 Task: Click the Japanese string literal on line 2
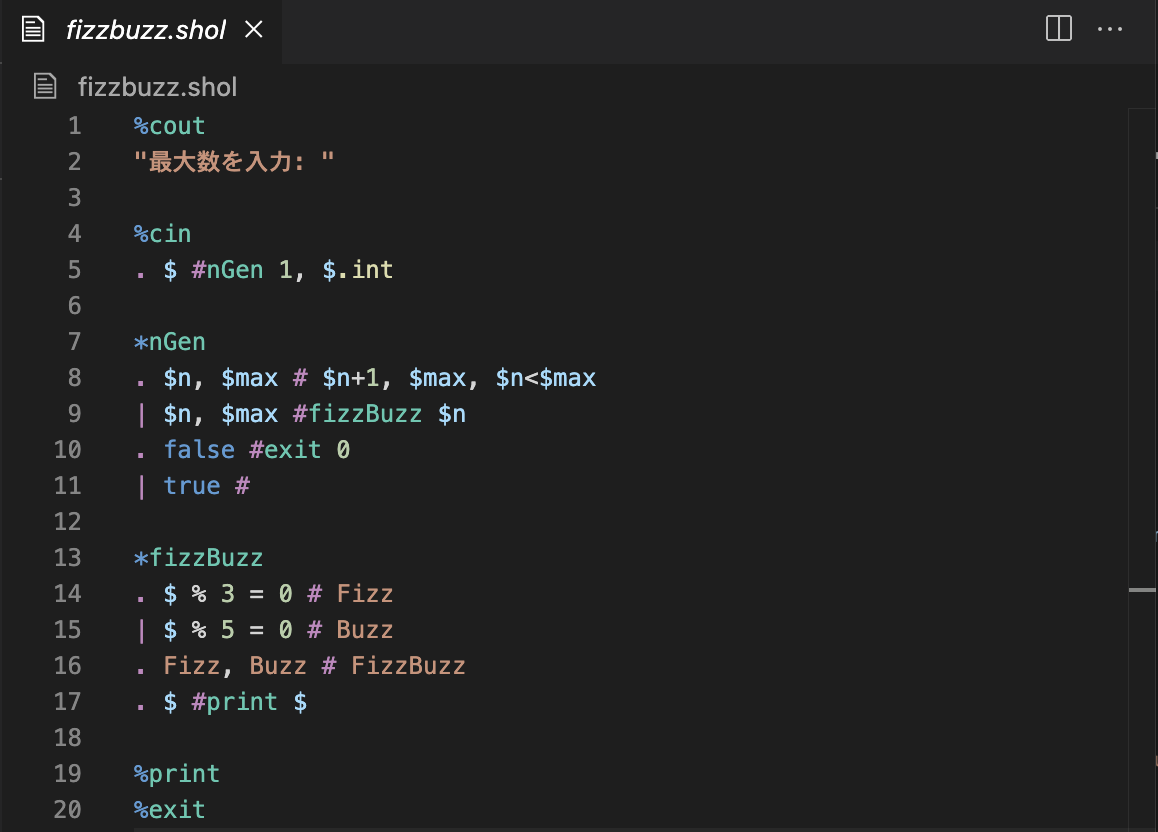(x=234, y=161)
